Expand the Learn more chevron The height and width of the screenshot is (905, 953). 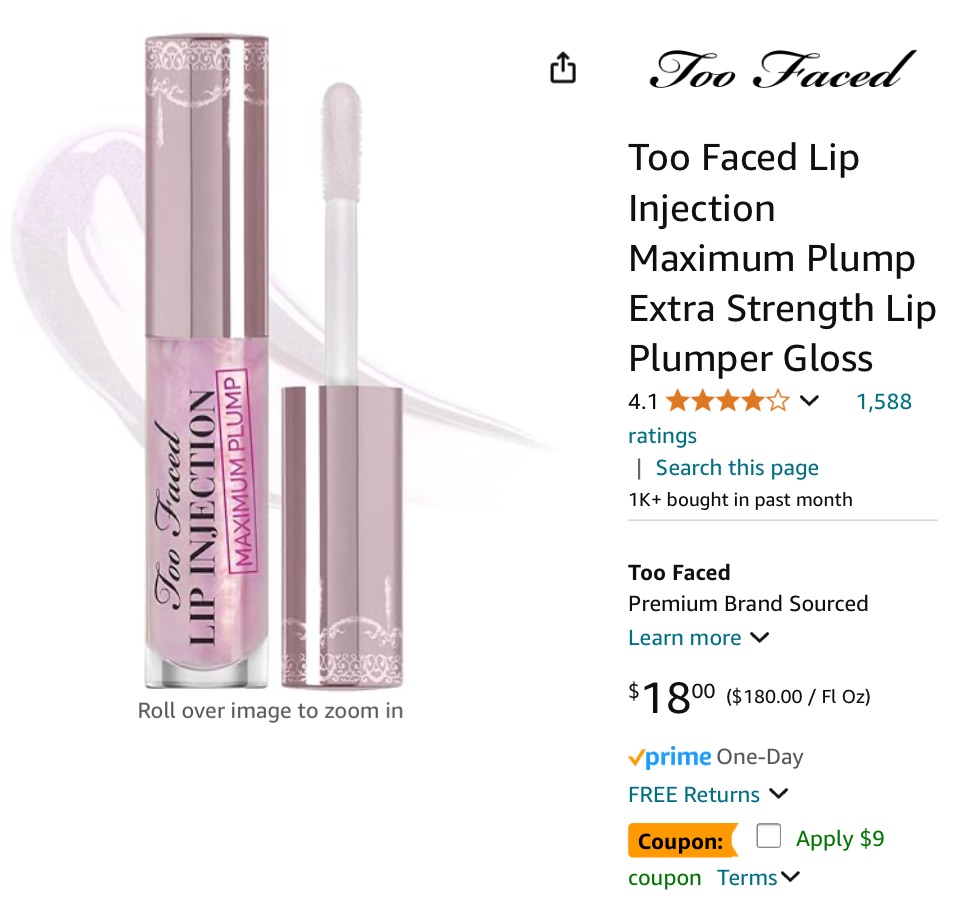point(760,637)
